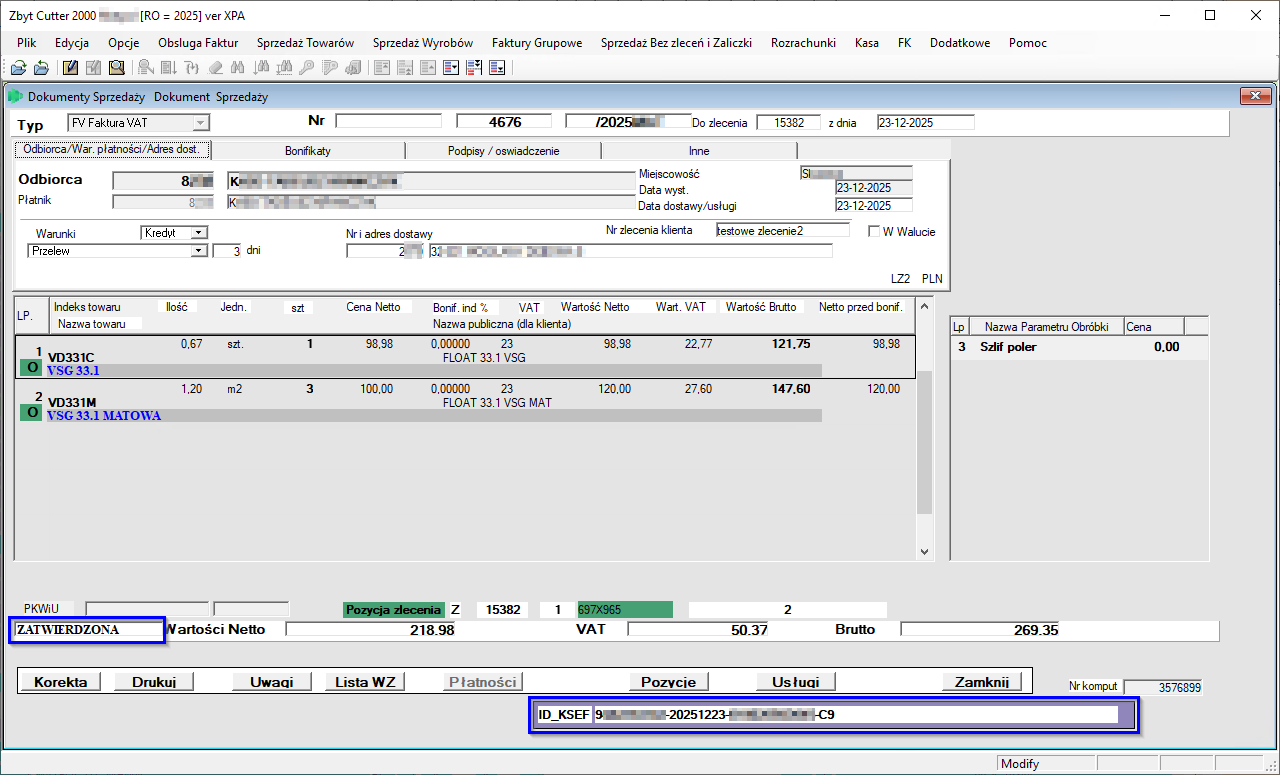Click the Uwagi button
1280x775 pixels.
tap(272, 682)
